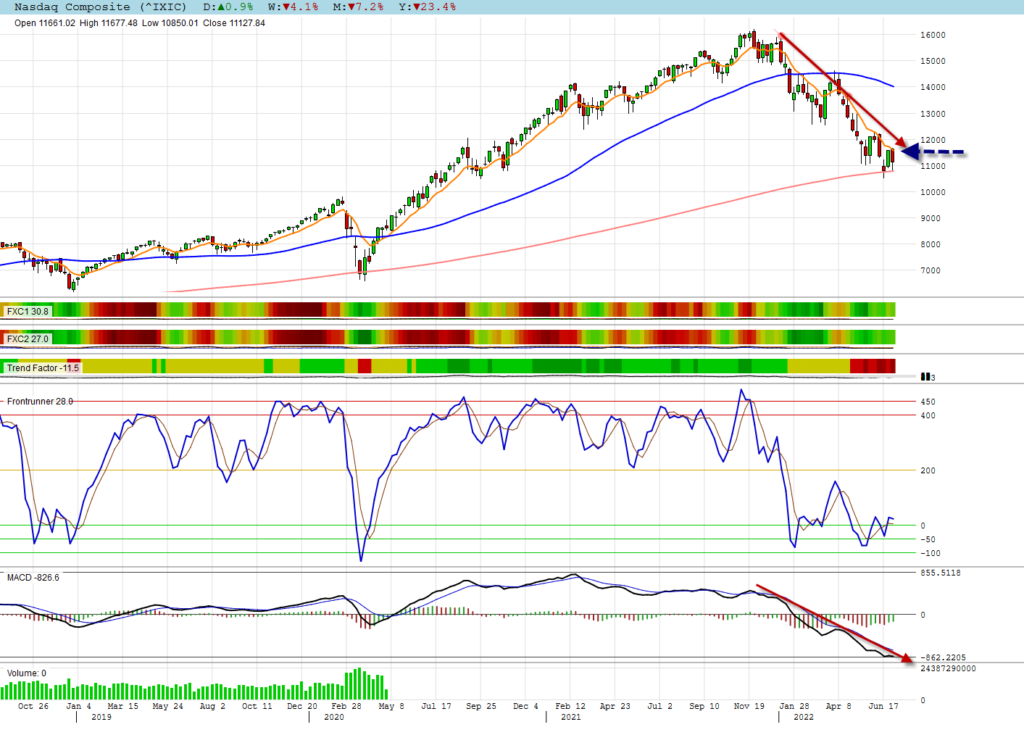1024x735 pixels.
Task: Click the Jul 17 date label
Action: click(x=436, y=706)
